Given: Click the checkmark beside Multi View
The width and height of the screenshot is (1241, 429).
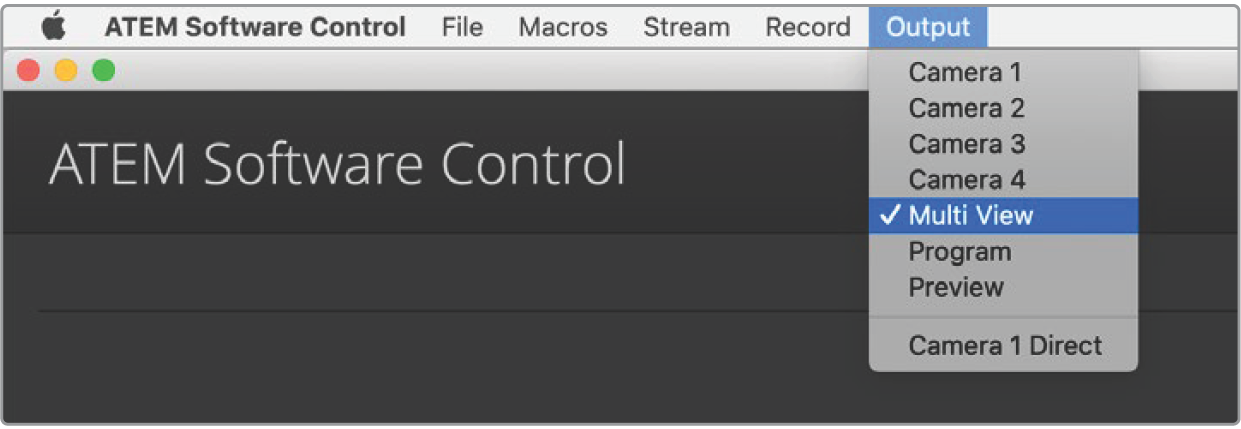Looking at the screenshot, I should click(891, 215).
